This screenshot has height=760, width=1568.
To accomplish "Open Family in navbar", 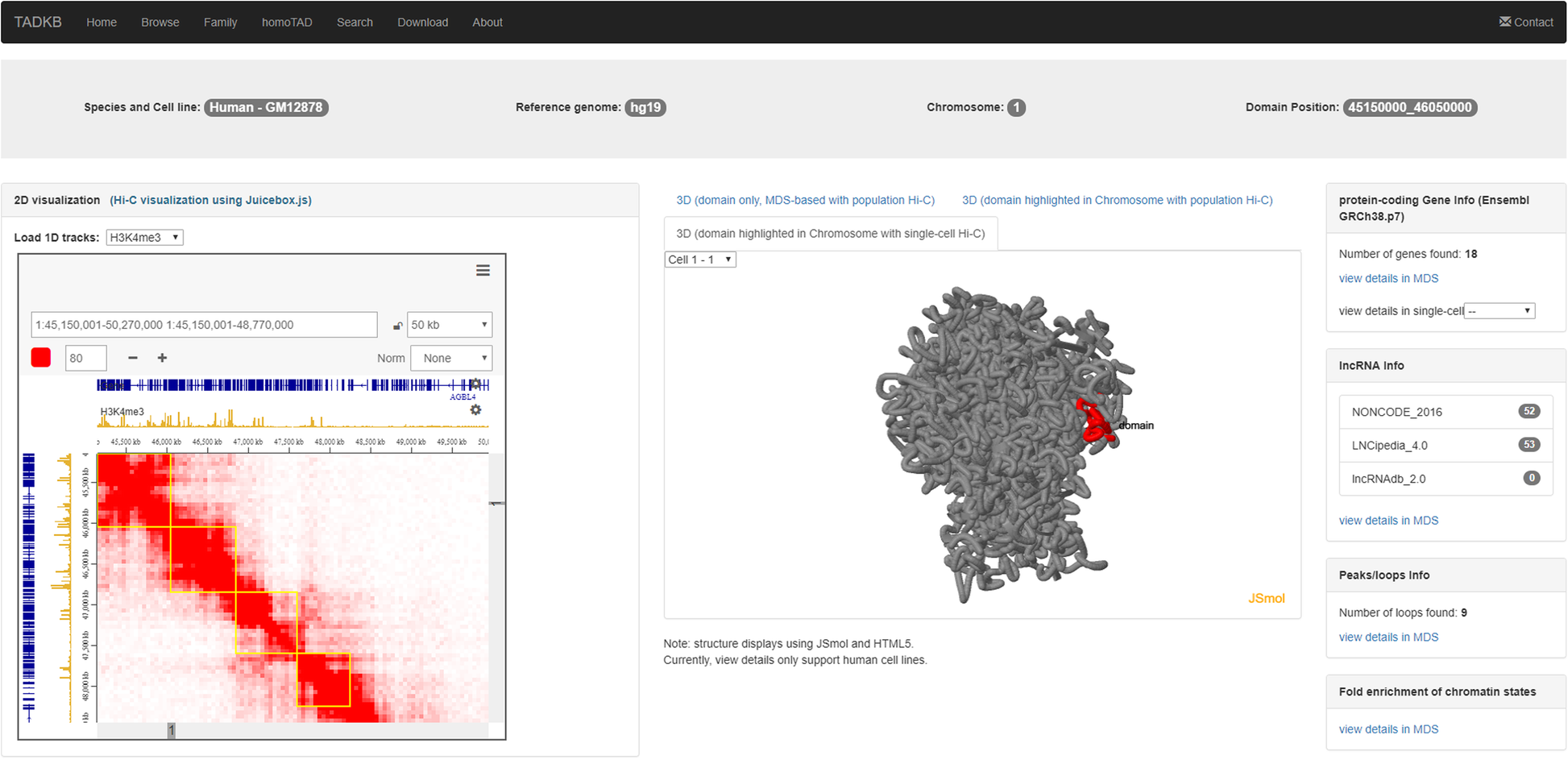I will tap(221, 23).
